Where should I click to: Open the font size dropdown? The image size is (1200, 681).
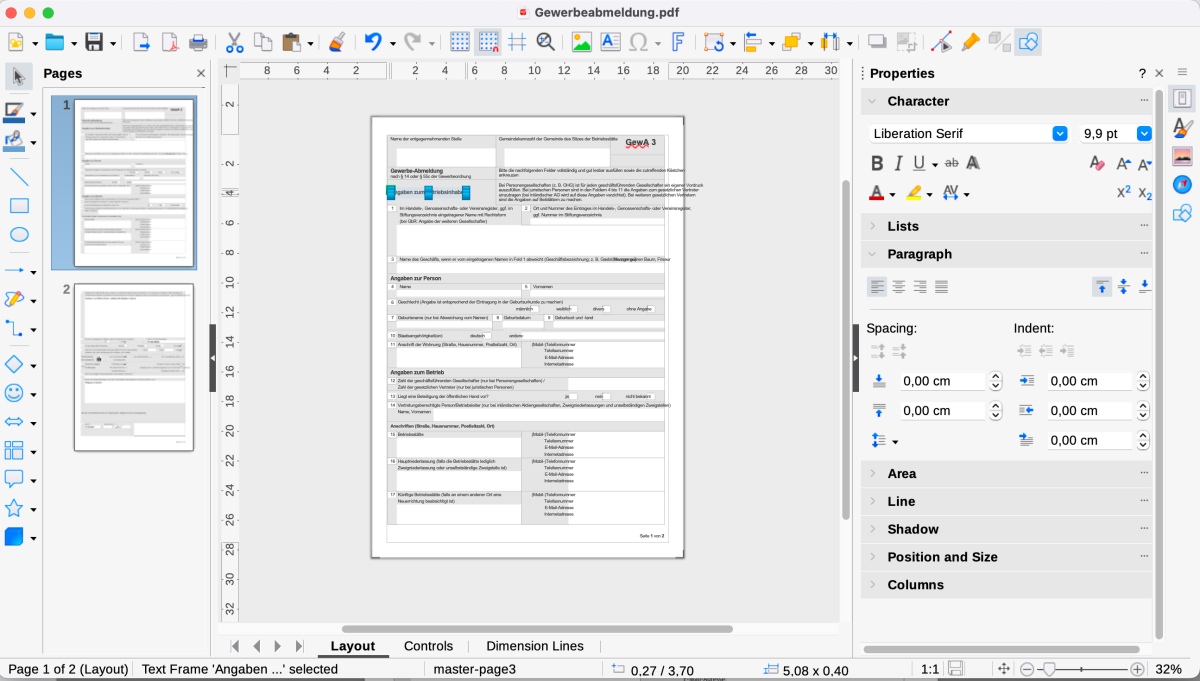[x=1144, y=133]
